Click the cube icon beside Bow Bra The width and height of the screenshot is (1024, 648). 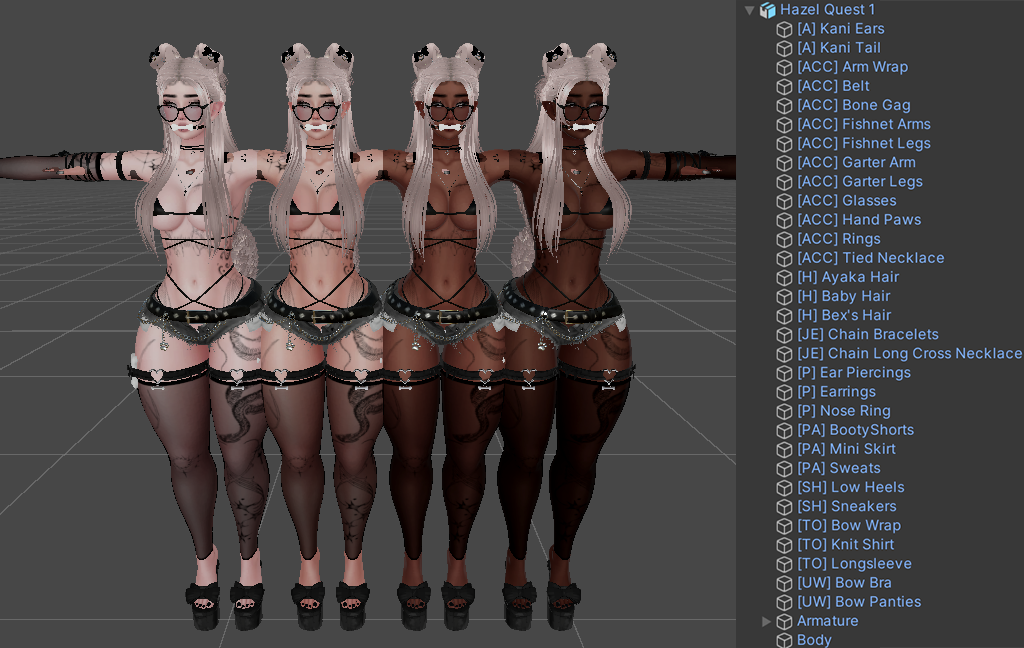[784, 583]
